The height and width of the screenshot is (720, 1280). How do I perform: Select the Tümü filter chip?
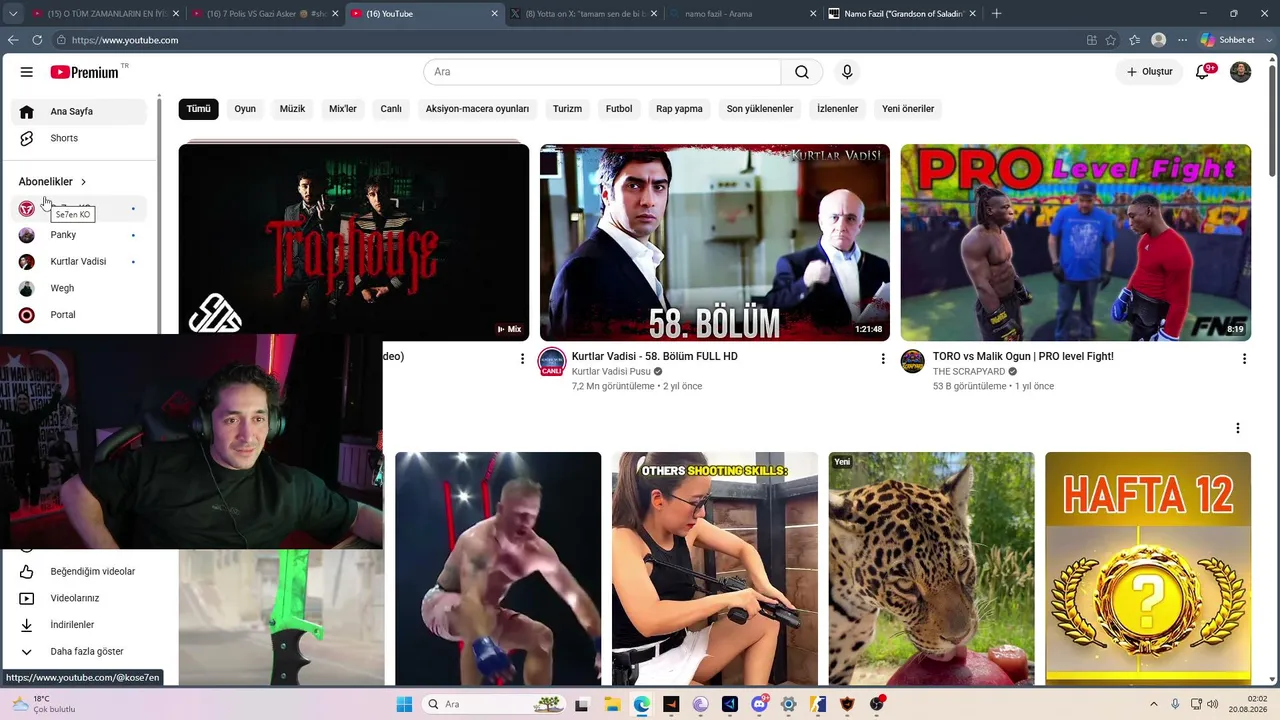(198, 109)
